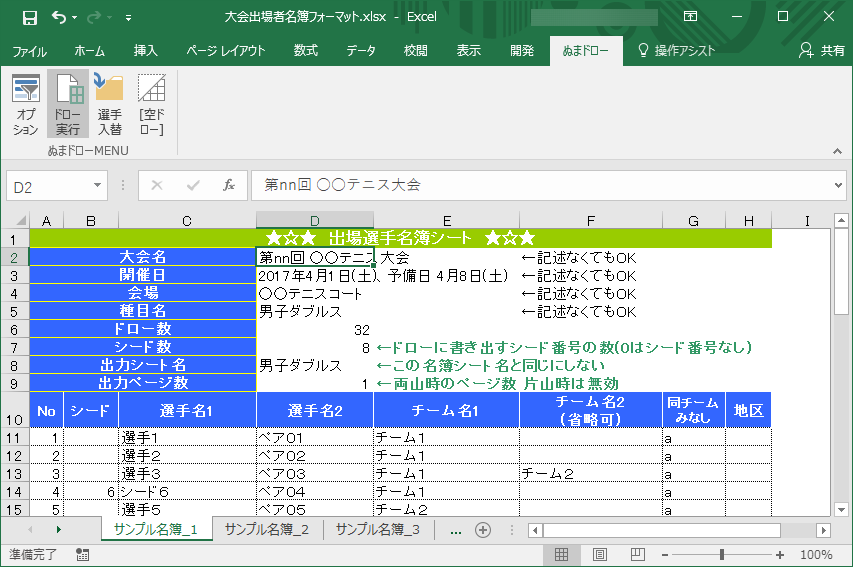
Task: Click horizontal scrollbar right arrow
Action: point(824,531)
